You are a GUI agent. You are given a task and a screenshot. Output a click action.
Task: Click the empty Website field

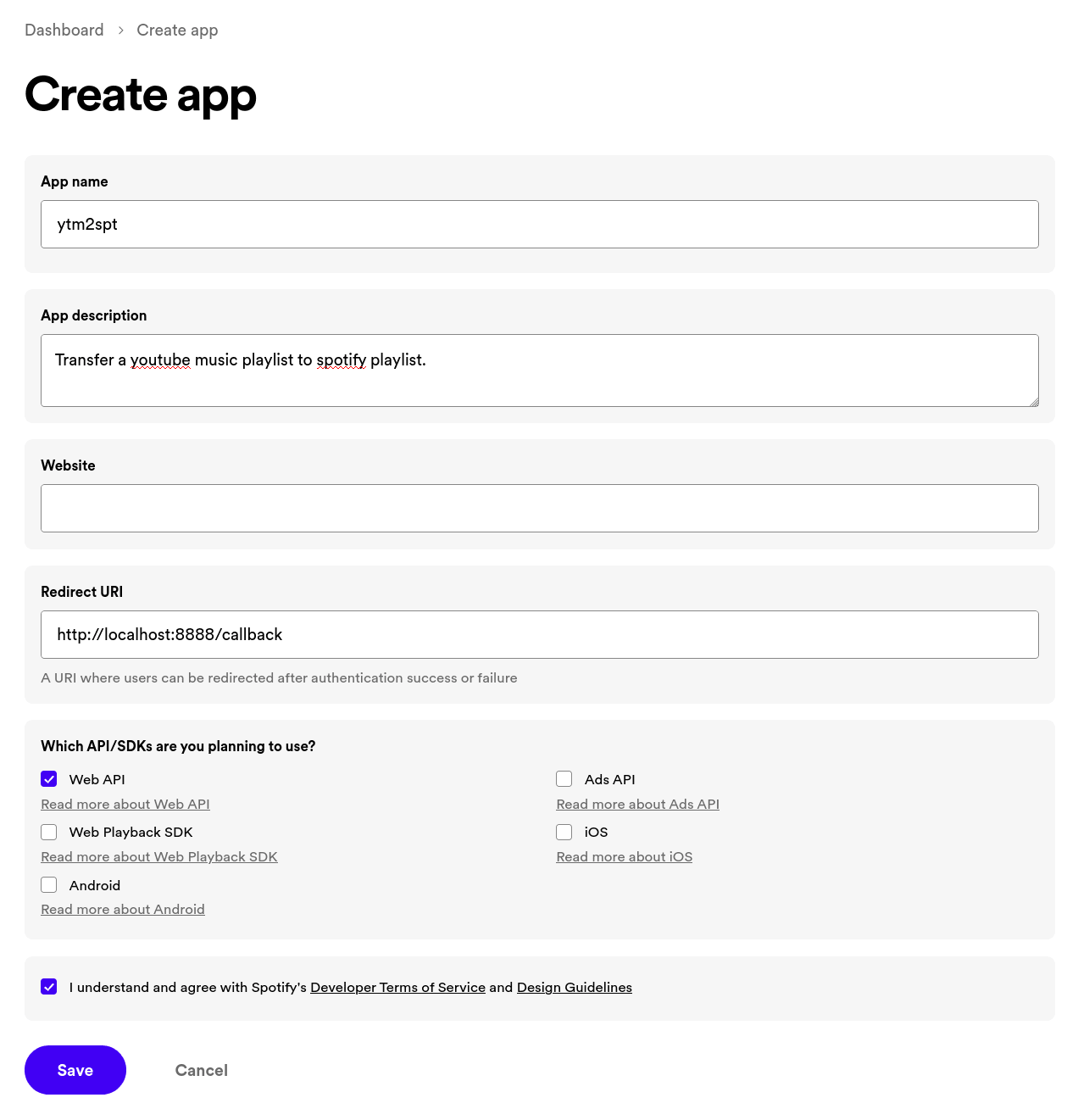(x=539, y=507)
